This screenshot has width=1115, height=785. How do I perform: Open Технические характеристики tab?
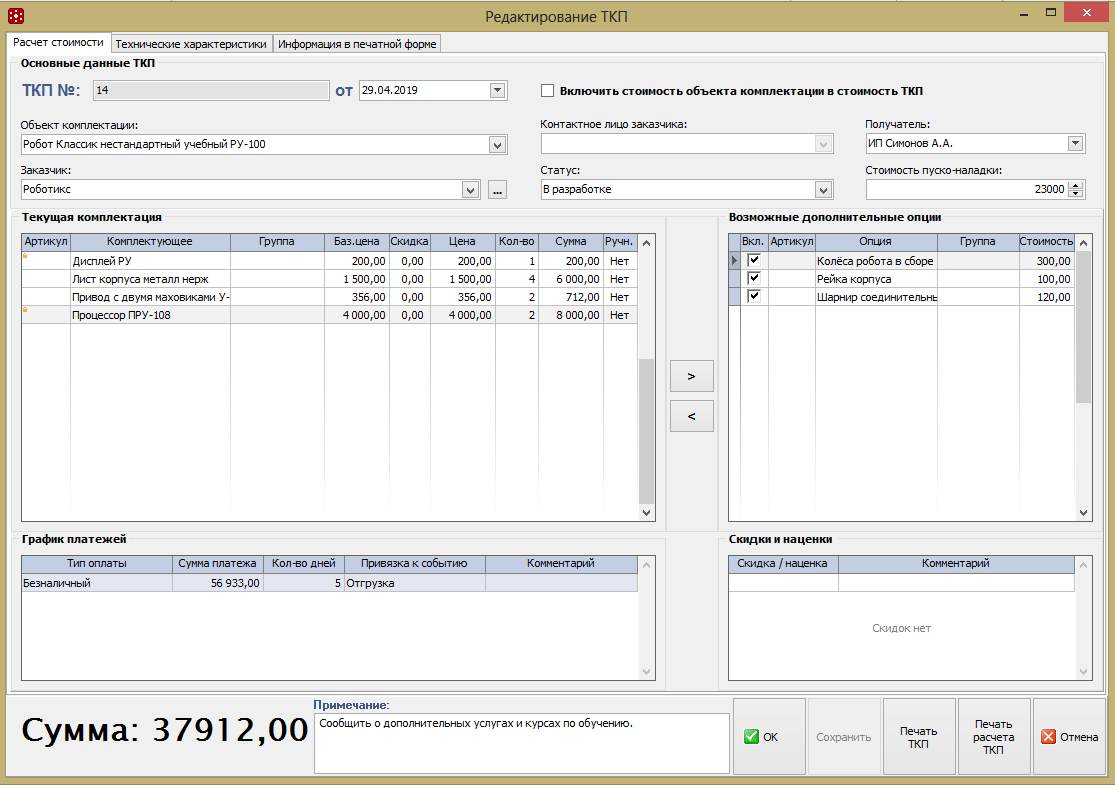191,44
